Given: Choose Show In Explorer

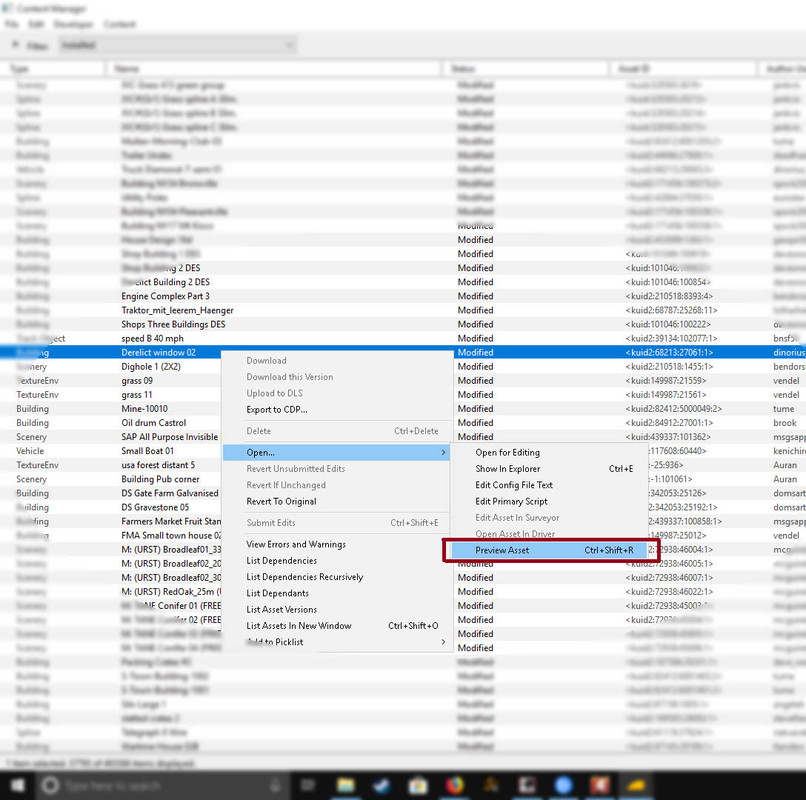Looking at the screenshot, I should point(548,469).
